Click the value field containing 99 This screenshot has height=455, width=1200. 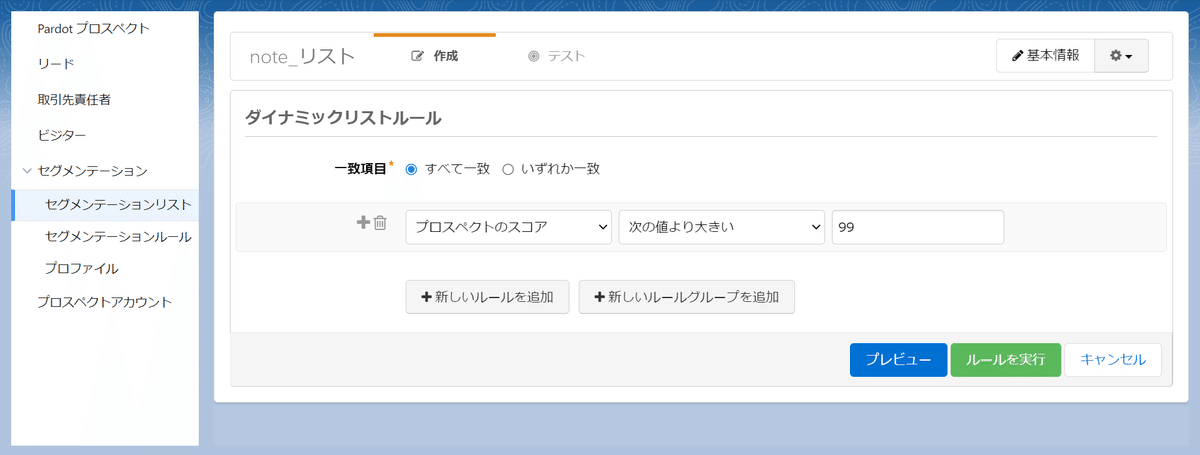(x=918, y=227)
